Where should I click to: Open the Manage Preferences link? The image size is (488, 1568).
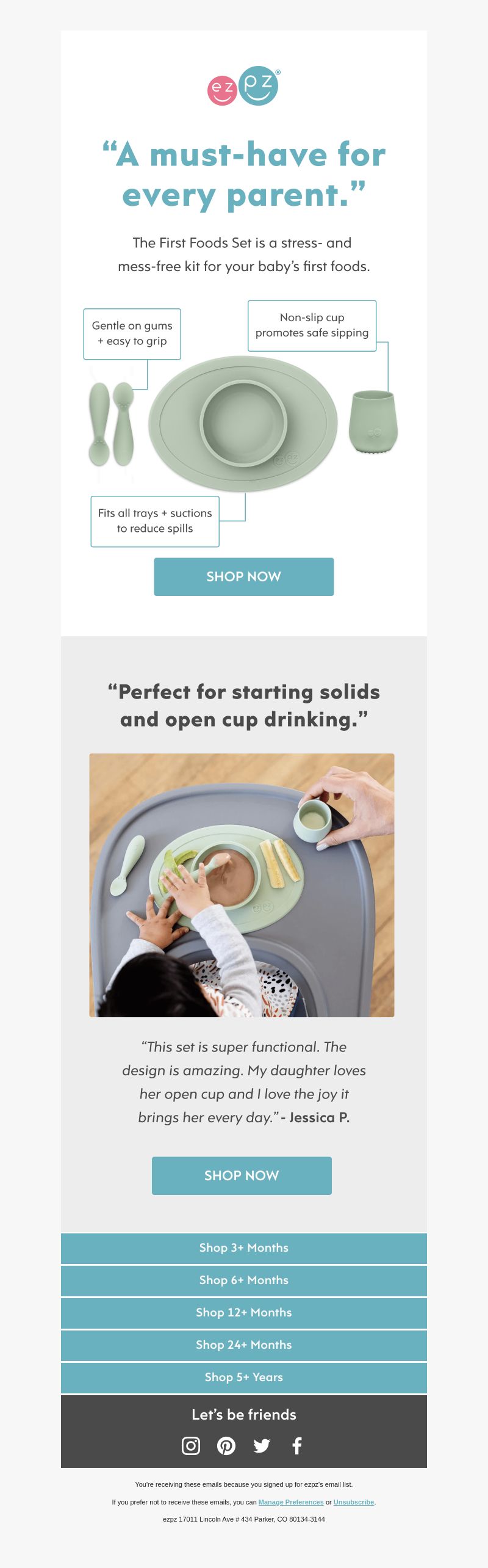point(291,1502)
